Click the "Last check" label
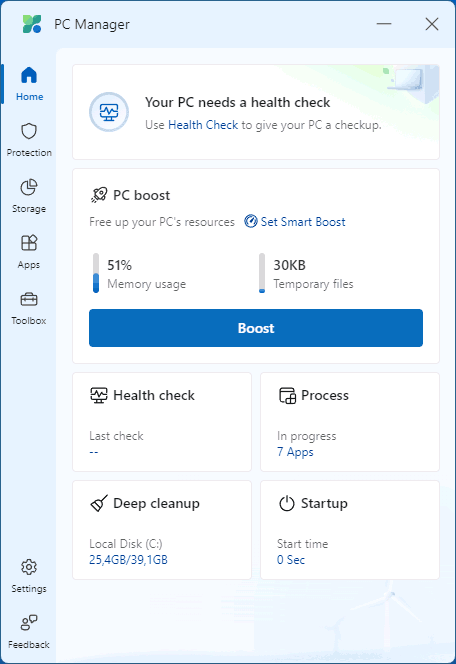The height and width of the screenshot is (664, 456). point(116,436)
